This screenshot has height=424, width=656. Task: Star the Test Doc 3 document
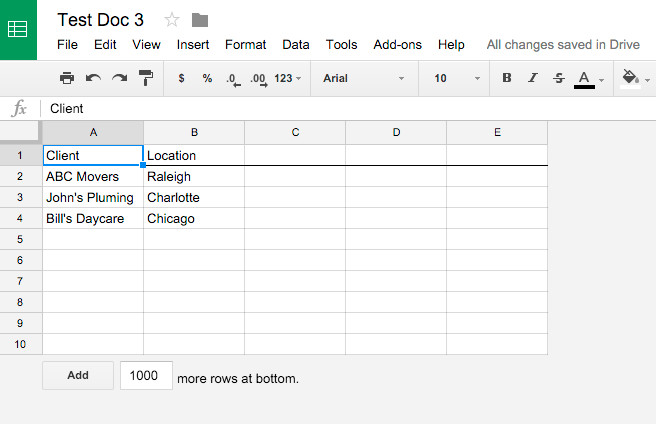(x=172, y=20)
